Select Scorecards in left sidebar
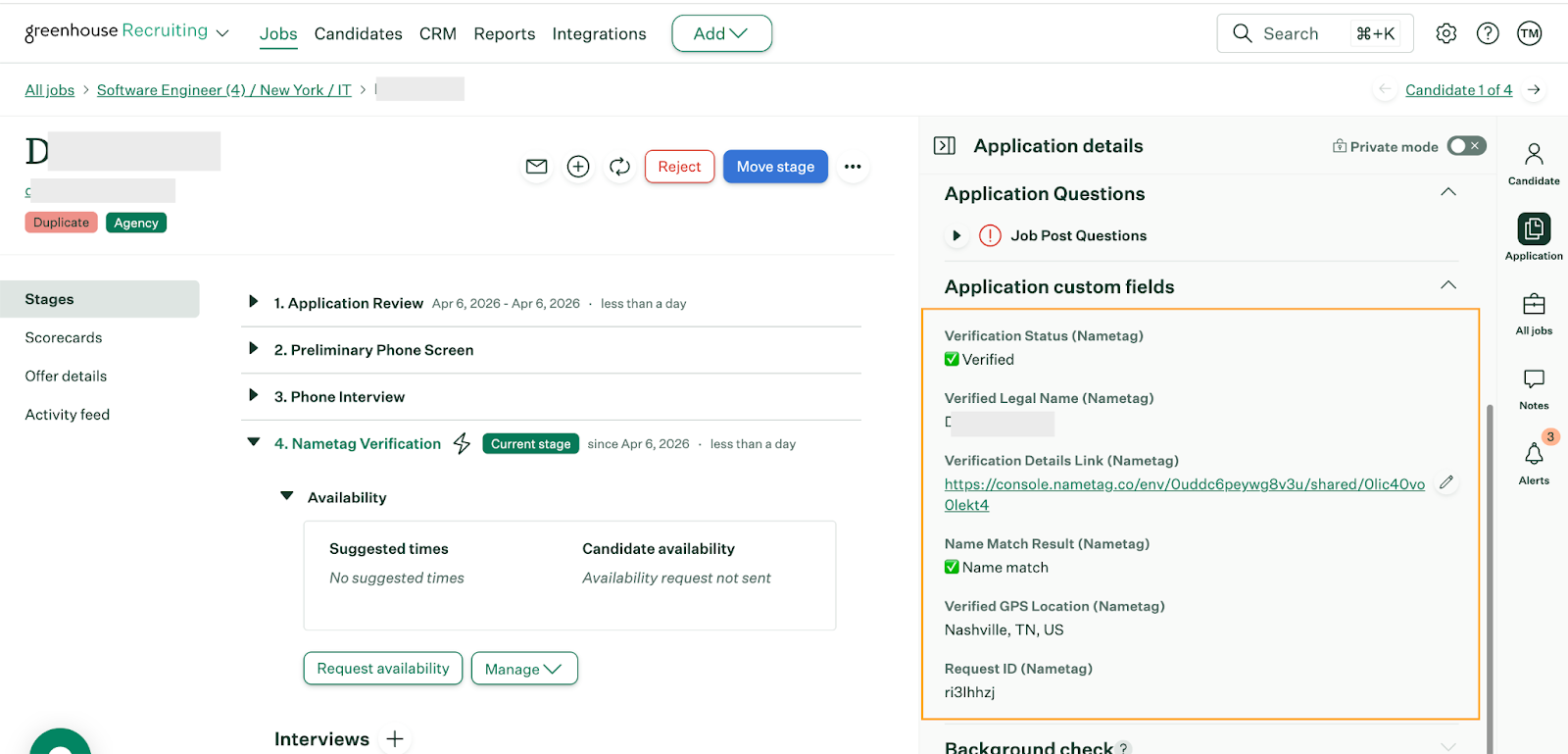 coord(64,337)
